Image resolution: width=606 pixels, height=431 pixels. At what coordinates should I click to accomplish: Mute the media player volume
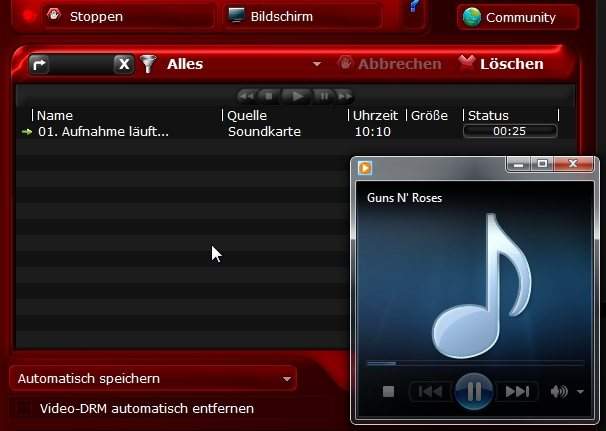tap(559, 392)
